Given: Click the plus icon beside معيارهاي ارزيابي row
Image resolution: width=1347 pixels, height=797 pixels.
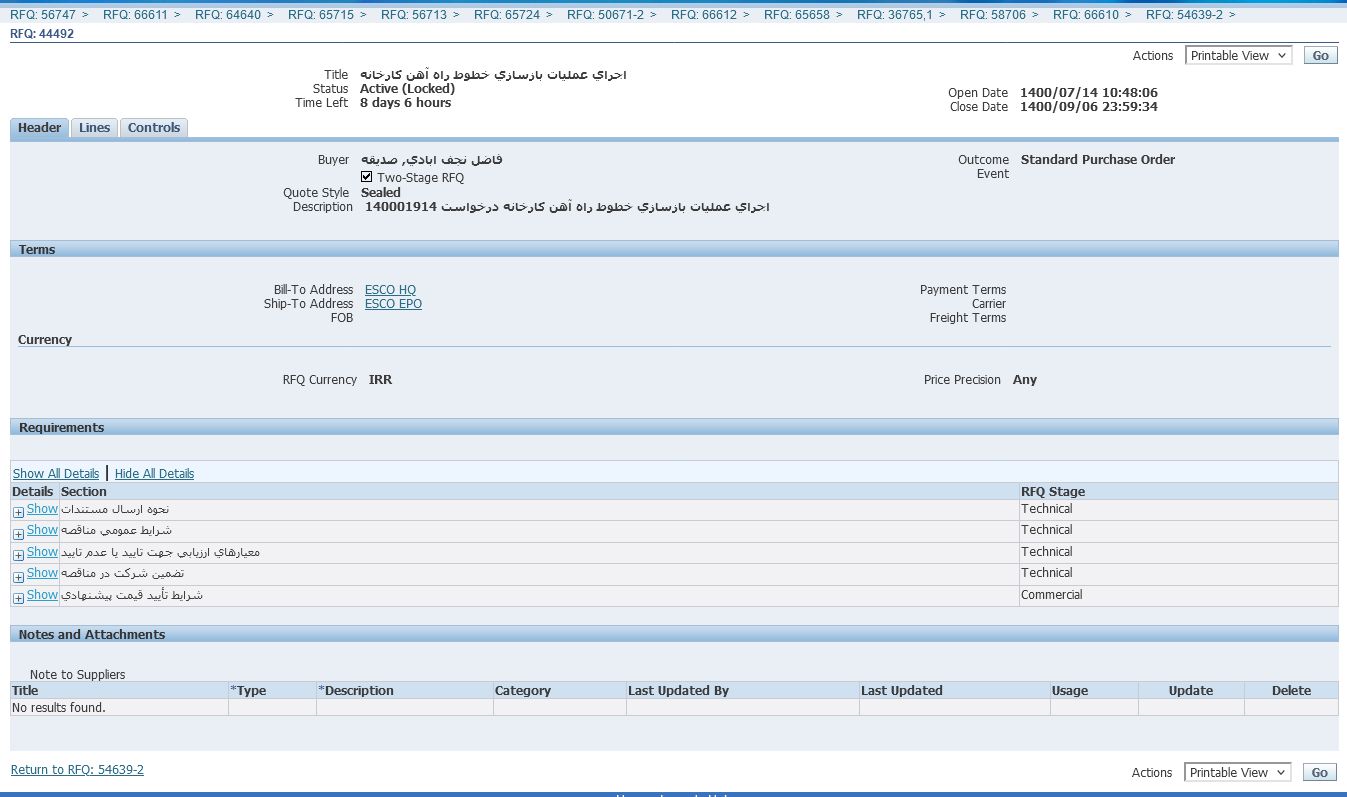Looking at the screenshot, I should [x=18, y=555].
